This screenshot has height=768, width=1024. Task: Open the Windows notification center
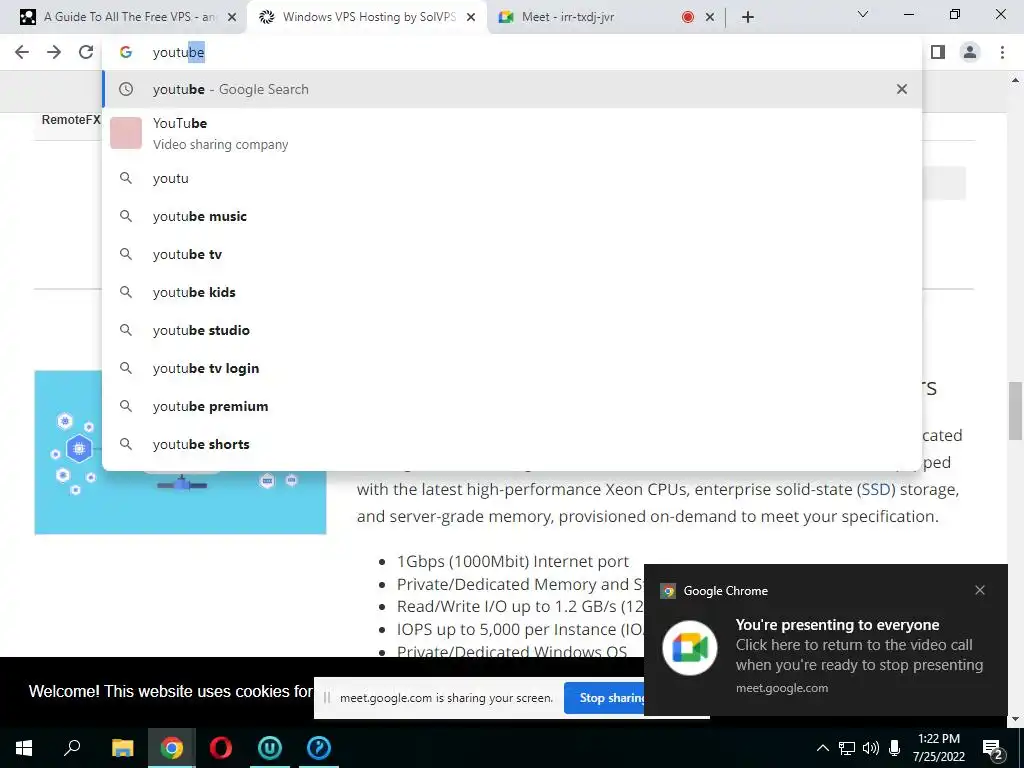click(x=993, y=749)
